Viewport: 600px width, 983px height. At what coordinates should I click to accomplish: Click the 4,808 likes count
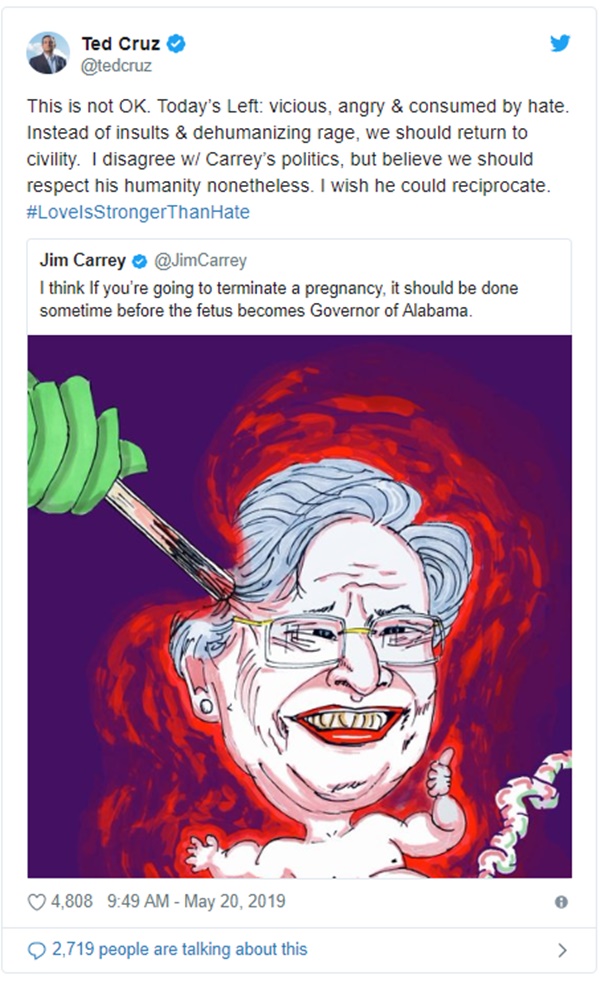72,901
